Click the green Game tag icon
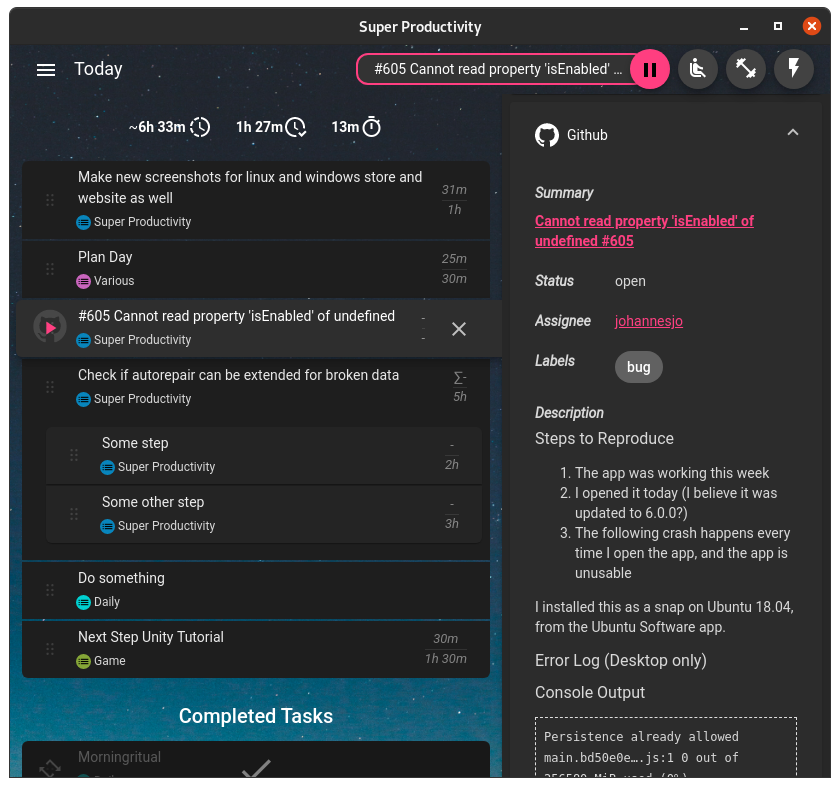 point(83,661)
